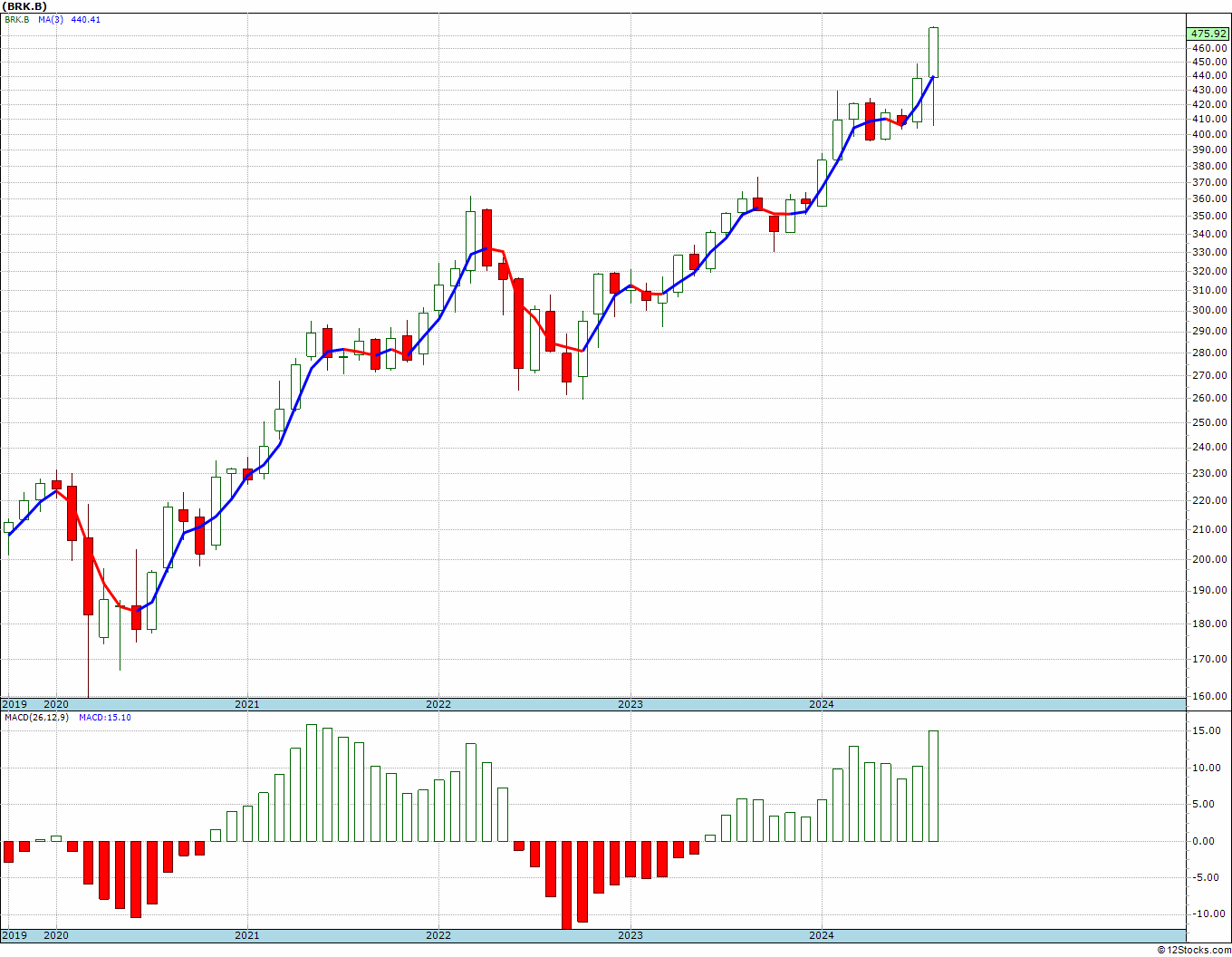Click the 300.00 price axis label
The height and width of the screenshot is (957, 1232).
click(1209, 310)
